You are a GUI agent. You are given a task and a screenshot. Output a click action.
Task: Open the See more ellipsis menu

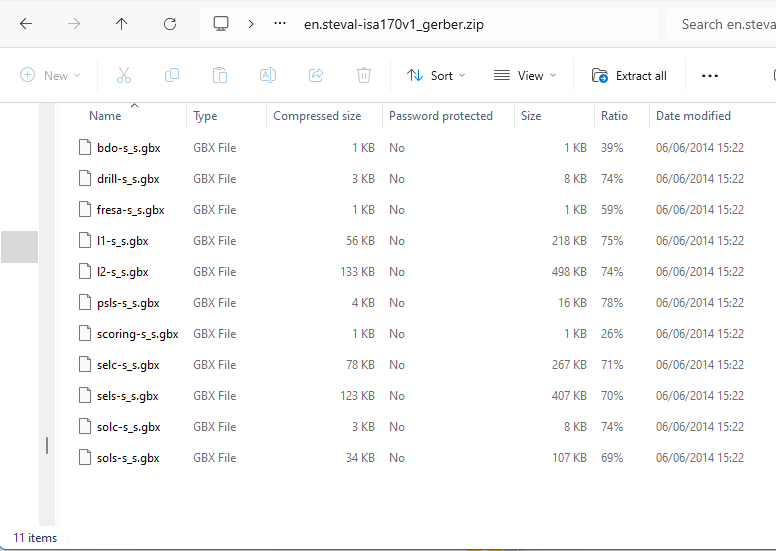tap(710, 75)
